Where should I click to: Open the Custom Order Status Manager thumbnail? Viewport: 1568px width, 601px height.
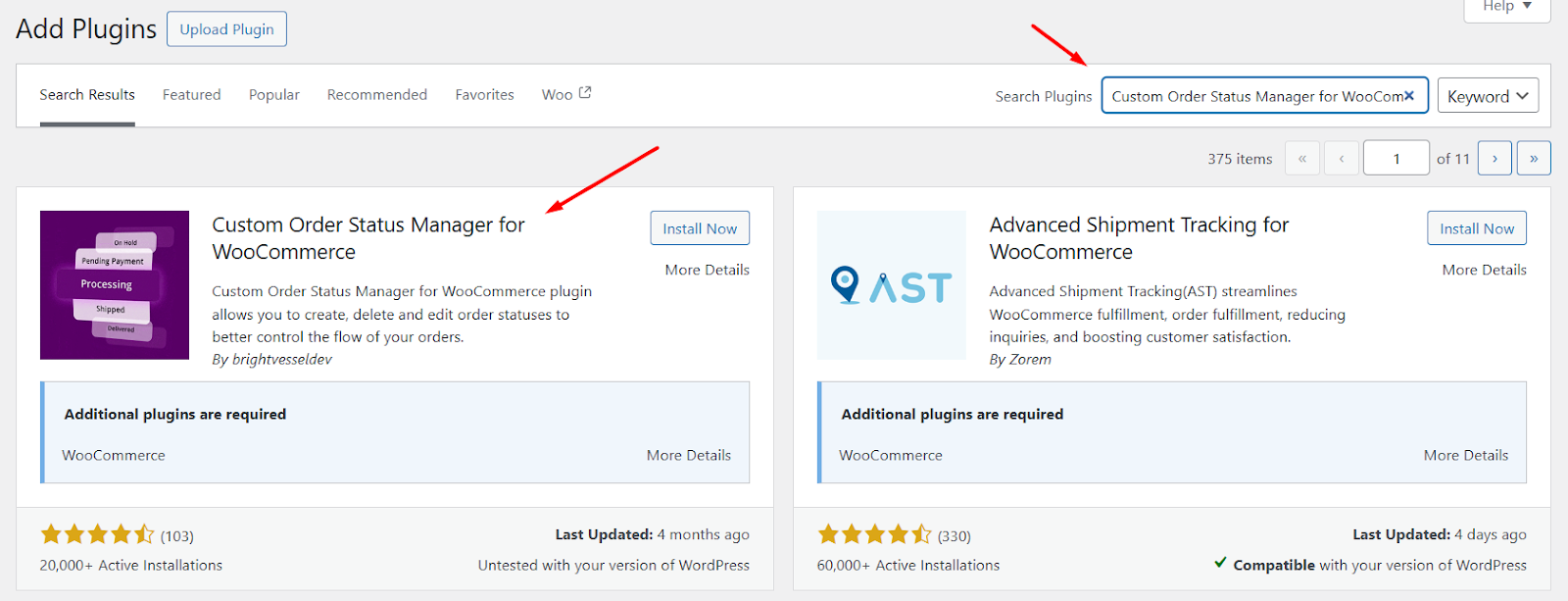(115, 285)
